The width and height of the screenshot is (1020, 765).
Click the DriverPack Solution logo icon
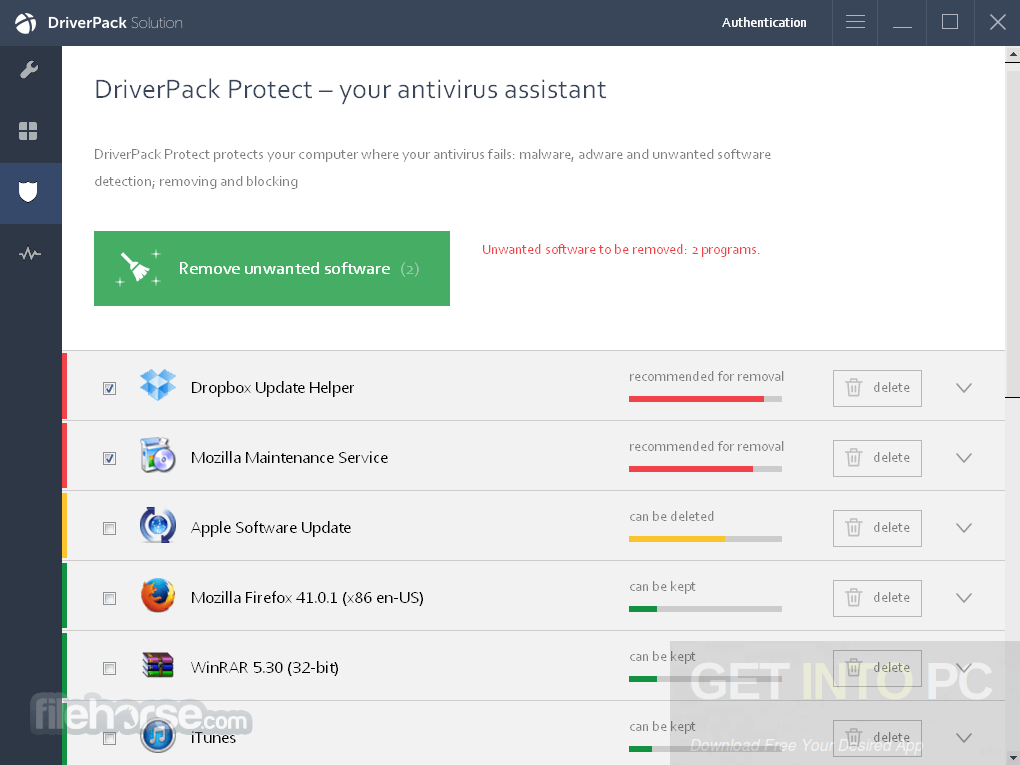(x=25, y=23)
